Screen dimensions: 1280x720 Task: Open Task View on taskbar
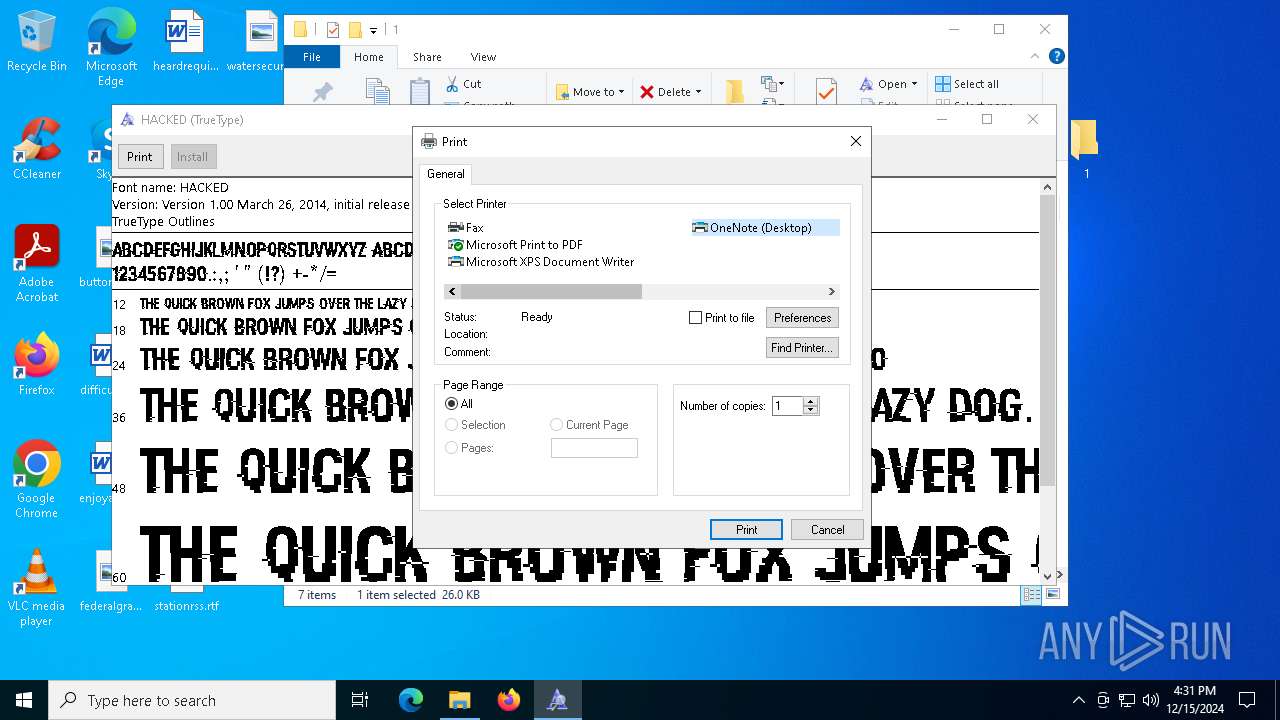pos(360,700)
